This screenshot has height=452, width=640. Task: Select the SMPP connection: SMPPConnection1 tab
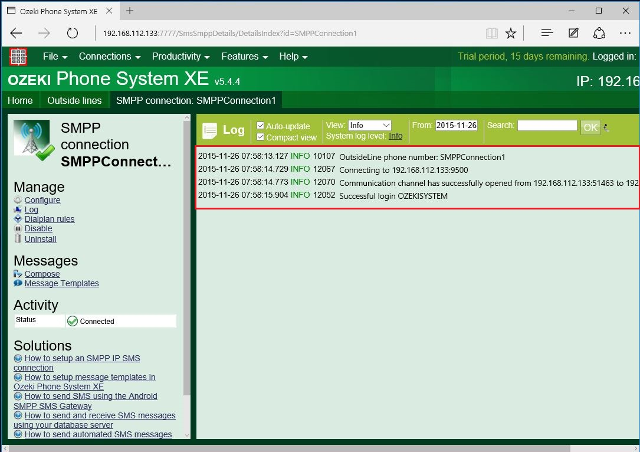(x=196, y=100)
